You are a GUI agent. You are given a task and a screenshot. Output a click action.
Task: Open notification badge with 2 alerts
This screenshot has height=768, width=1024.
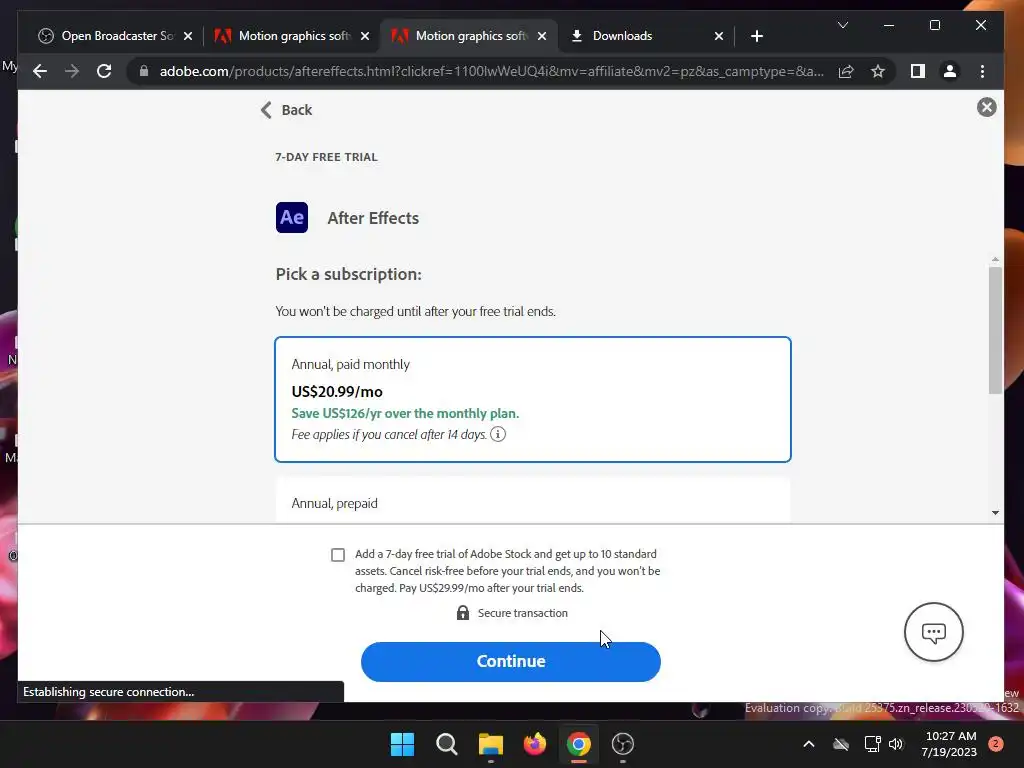click(996, 744)
